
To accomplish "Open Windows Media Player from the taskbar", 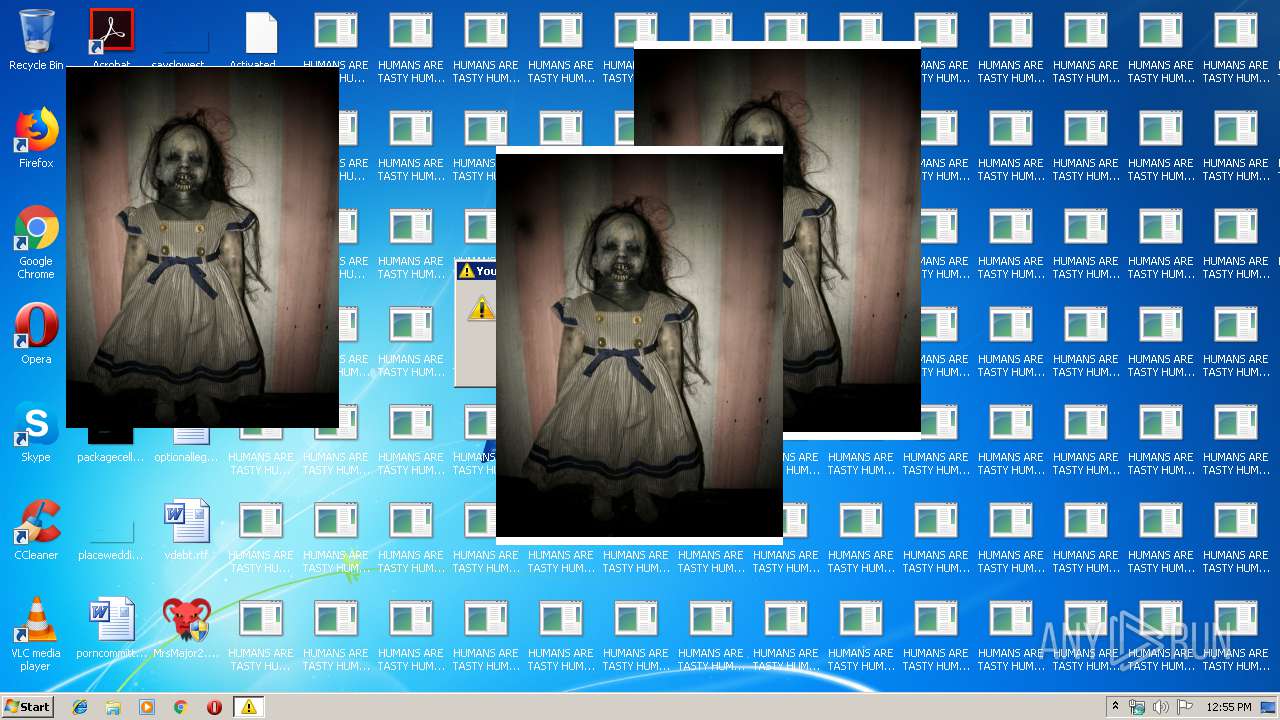I will point(147,707).
